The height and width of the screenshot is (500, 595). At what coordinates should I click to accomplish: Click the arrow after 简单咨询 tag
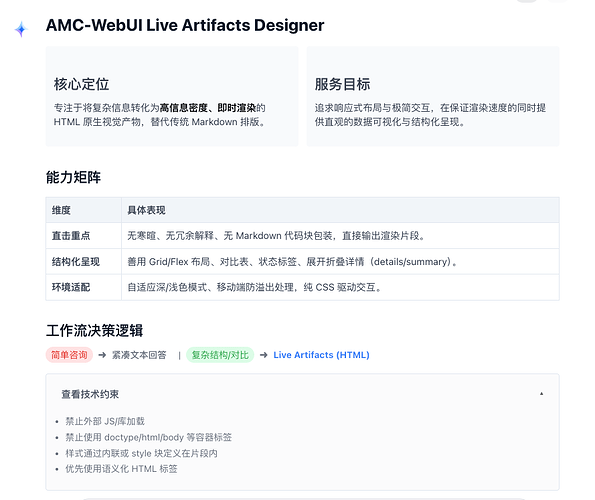[102, 355]
